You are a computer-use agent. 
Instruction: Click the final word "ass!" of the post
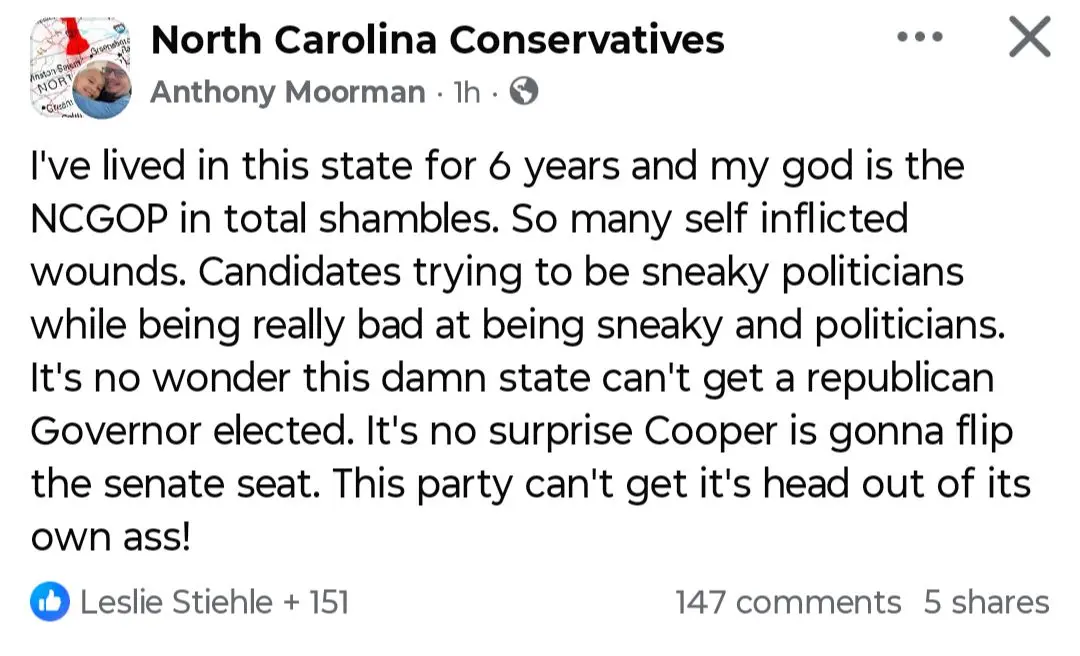point(155,538)
